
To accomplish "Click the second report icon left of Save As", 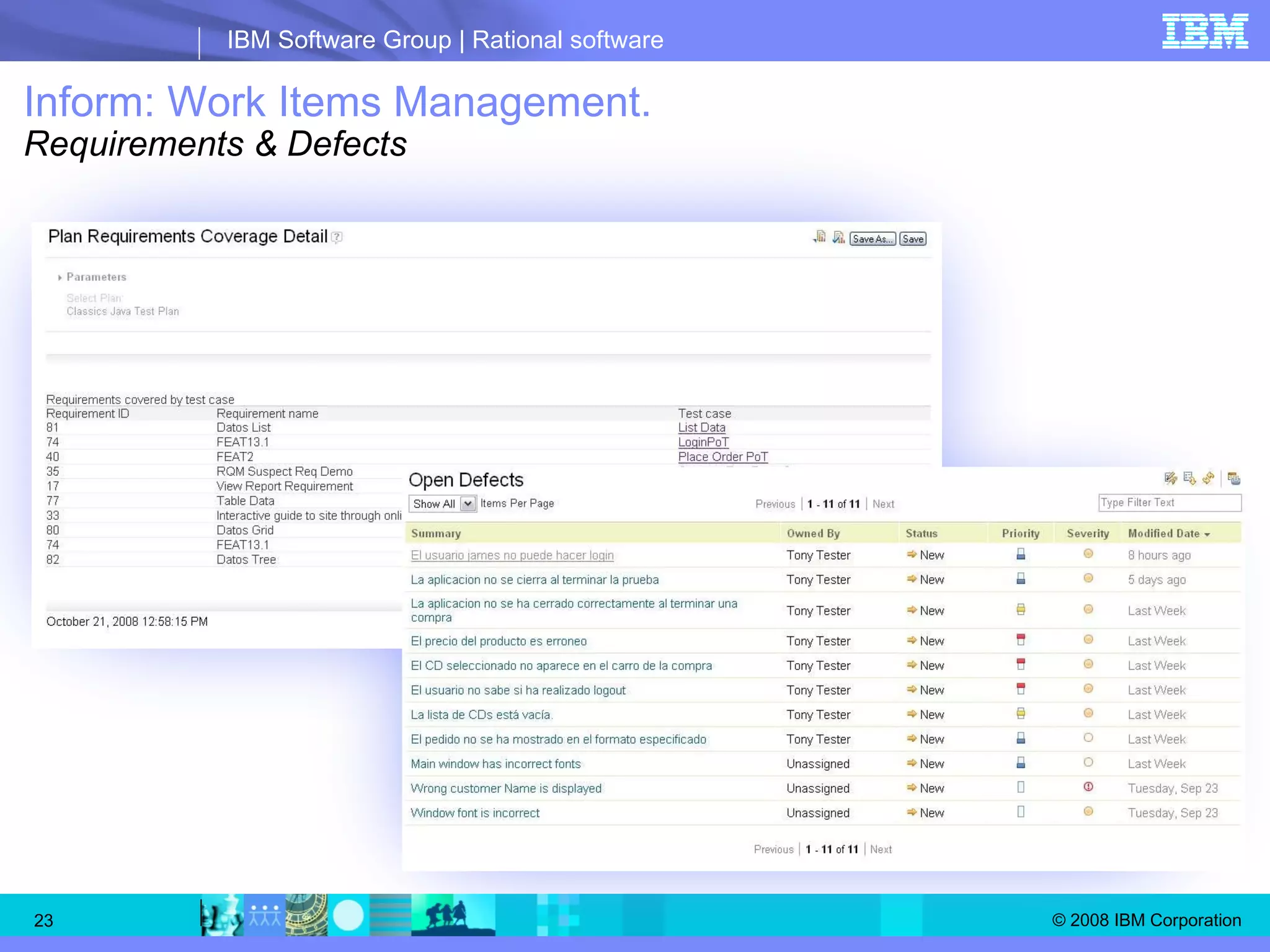I will click(838, 237).
